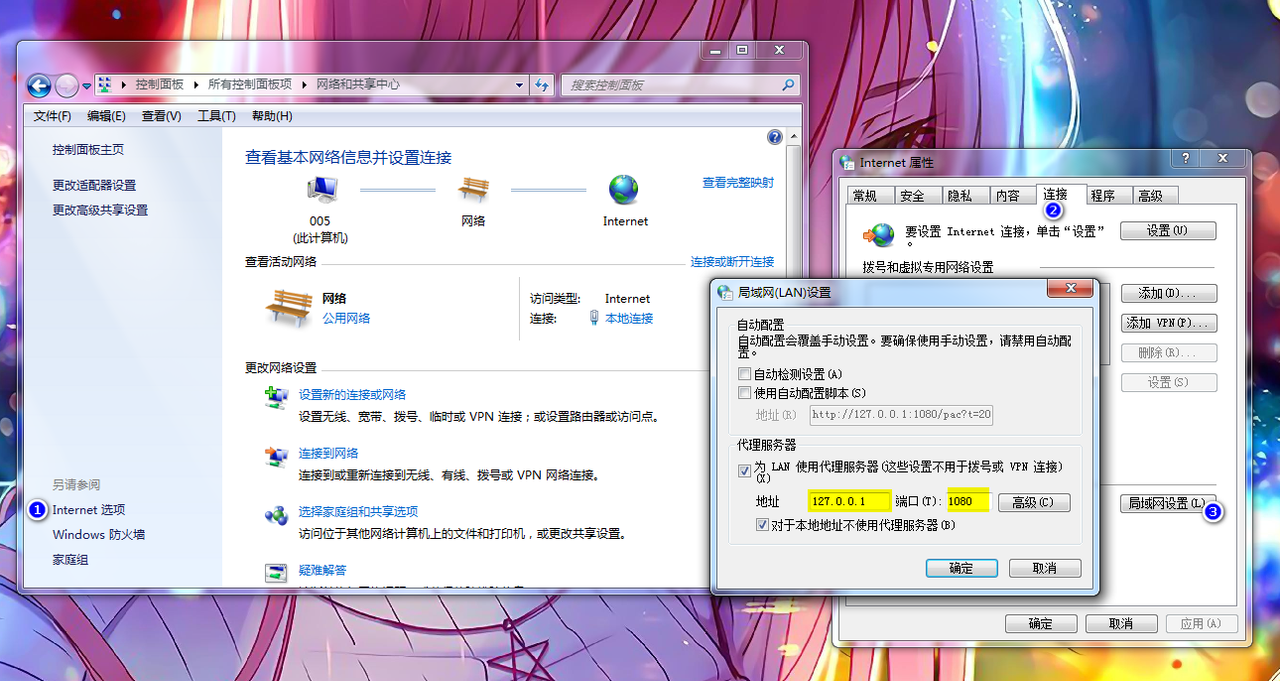This screenshot has height=681, width=1280.
Task: Click 取消 in LAN settings dialog
Action: coord(1045,568)
